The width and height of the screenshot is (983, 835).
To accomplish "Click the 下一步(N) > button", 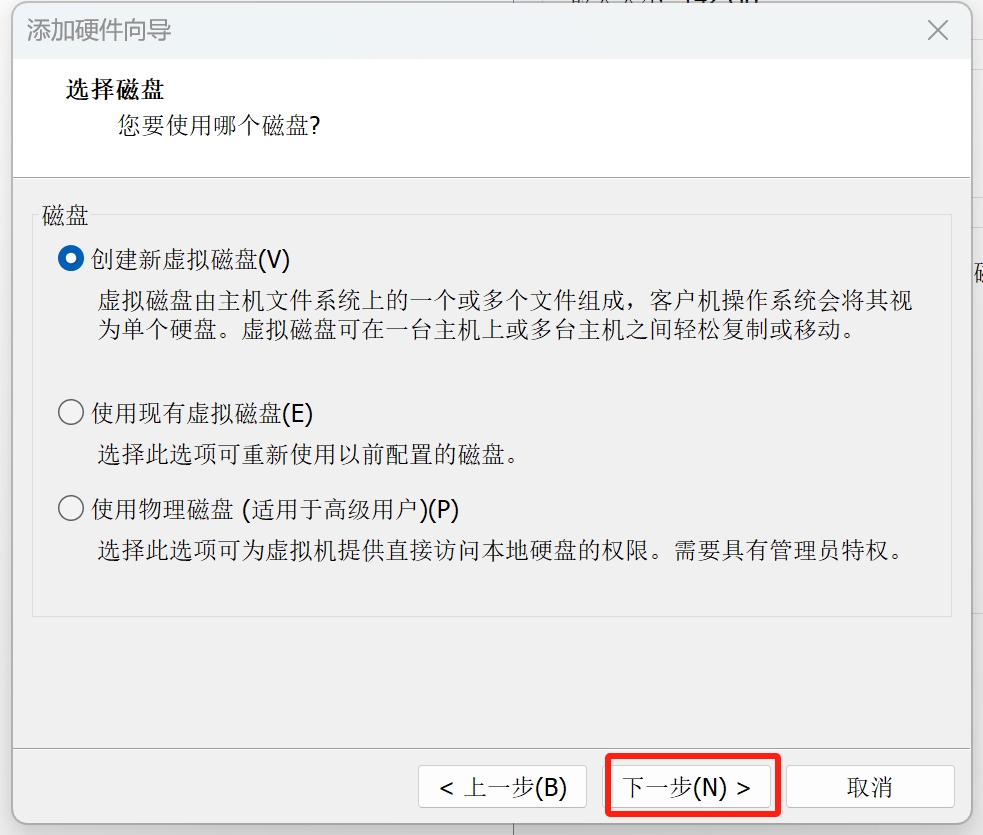I will (x=686, y=787).
